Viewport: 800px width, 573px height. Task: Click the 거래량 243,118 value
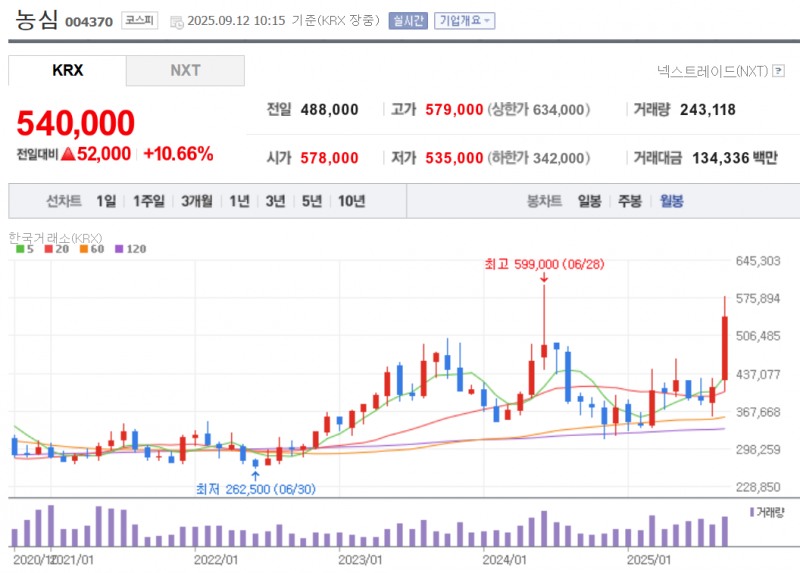point(708,110)
